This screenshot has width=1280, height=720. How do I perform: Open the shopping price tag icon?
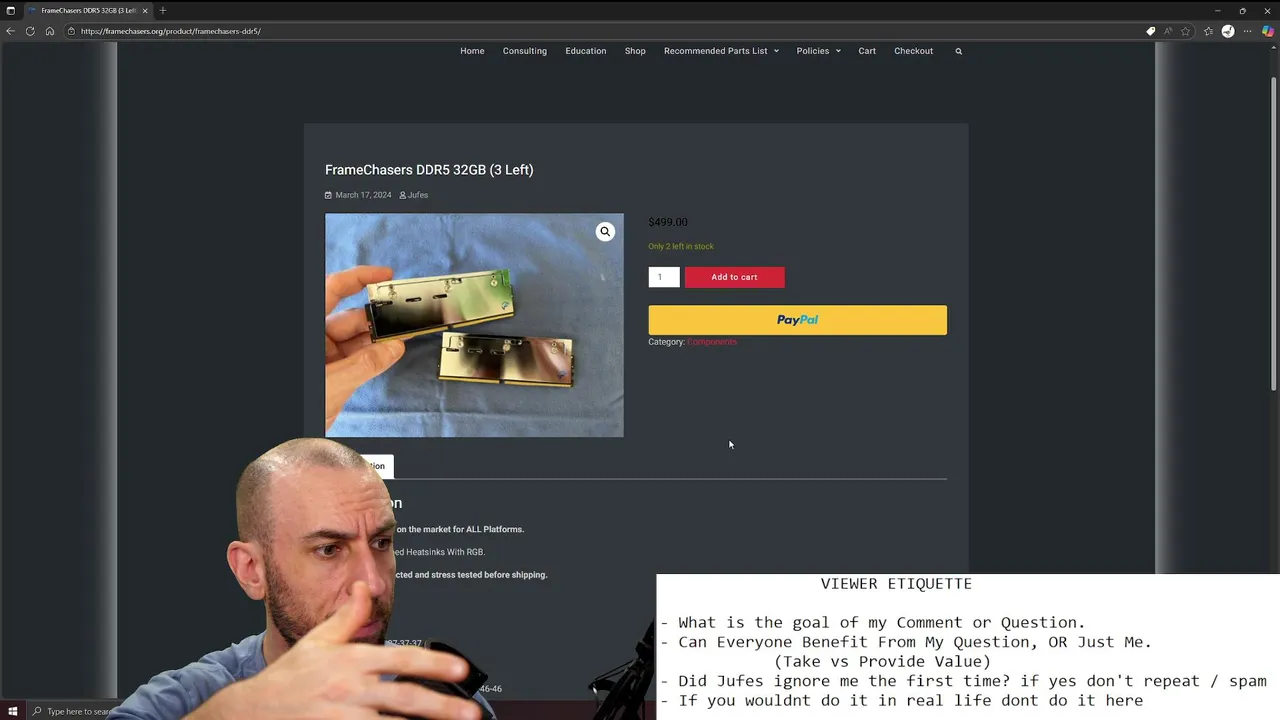(x=1151, y=31)
